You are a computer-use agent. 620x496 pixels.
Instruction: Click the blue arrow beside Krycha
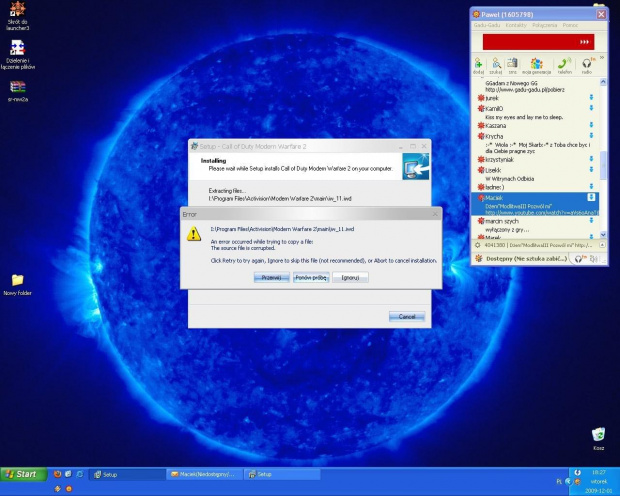pyautogui.click(x=592, y=135)
